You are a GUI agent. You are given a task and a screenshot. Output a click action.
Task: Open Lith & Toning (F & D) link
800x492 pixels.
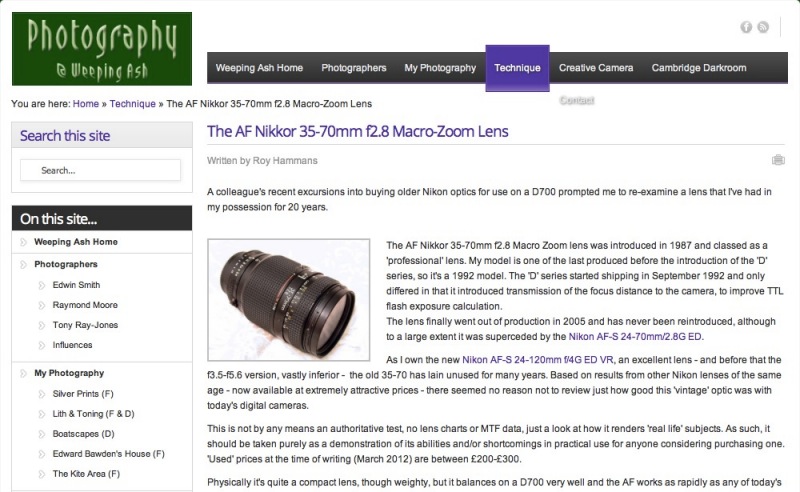point(93,413)
